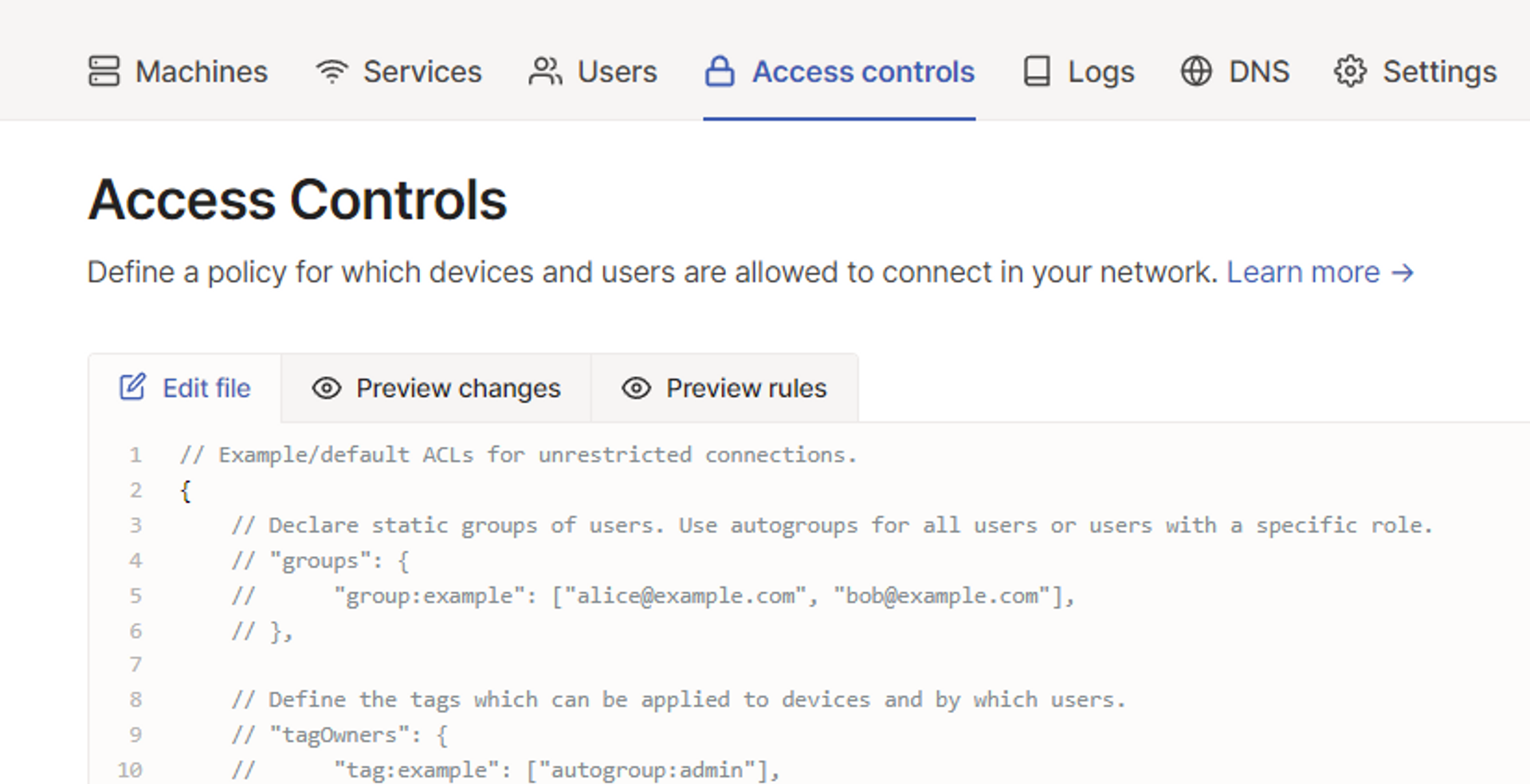1530x784 pixels.
Task: Open the Machines tab
Action: tap(178, 71)
